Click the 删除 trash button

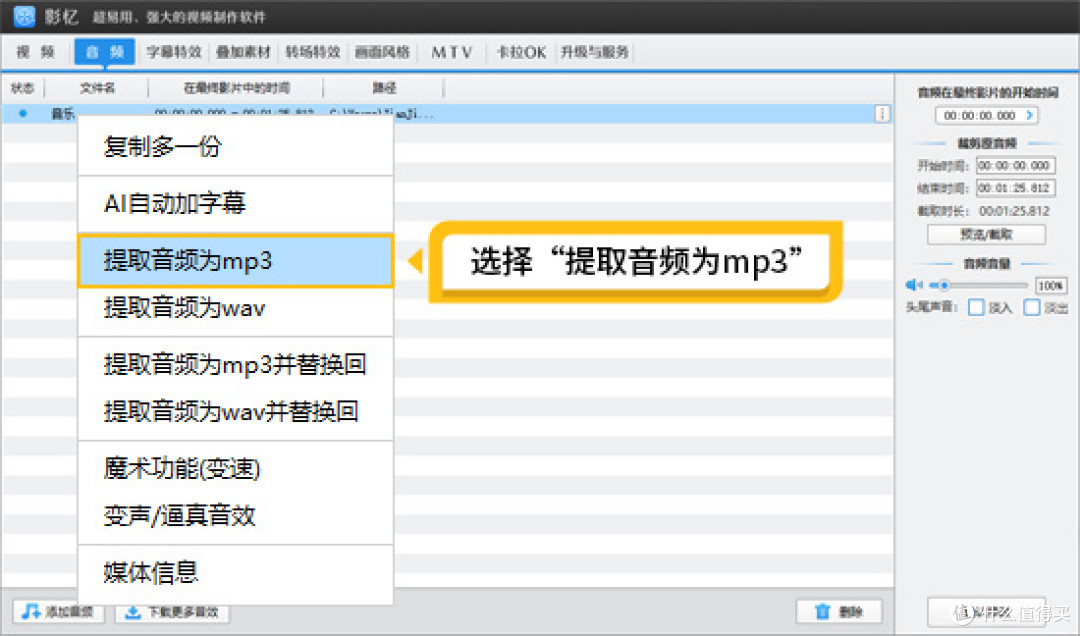(x=839, y=611)
